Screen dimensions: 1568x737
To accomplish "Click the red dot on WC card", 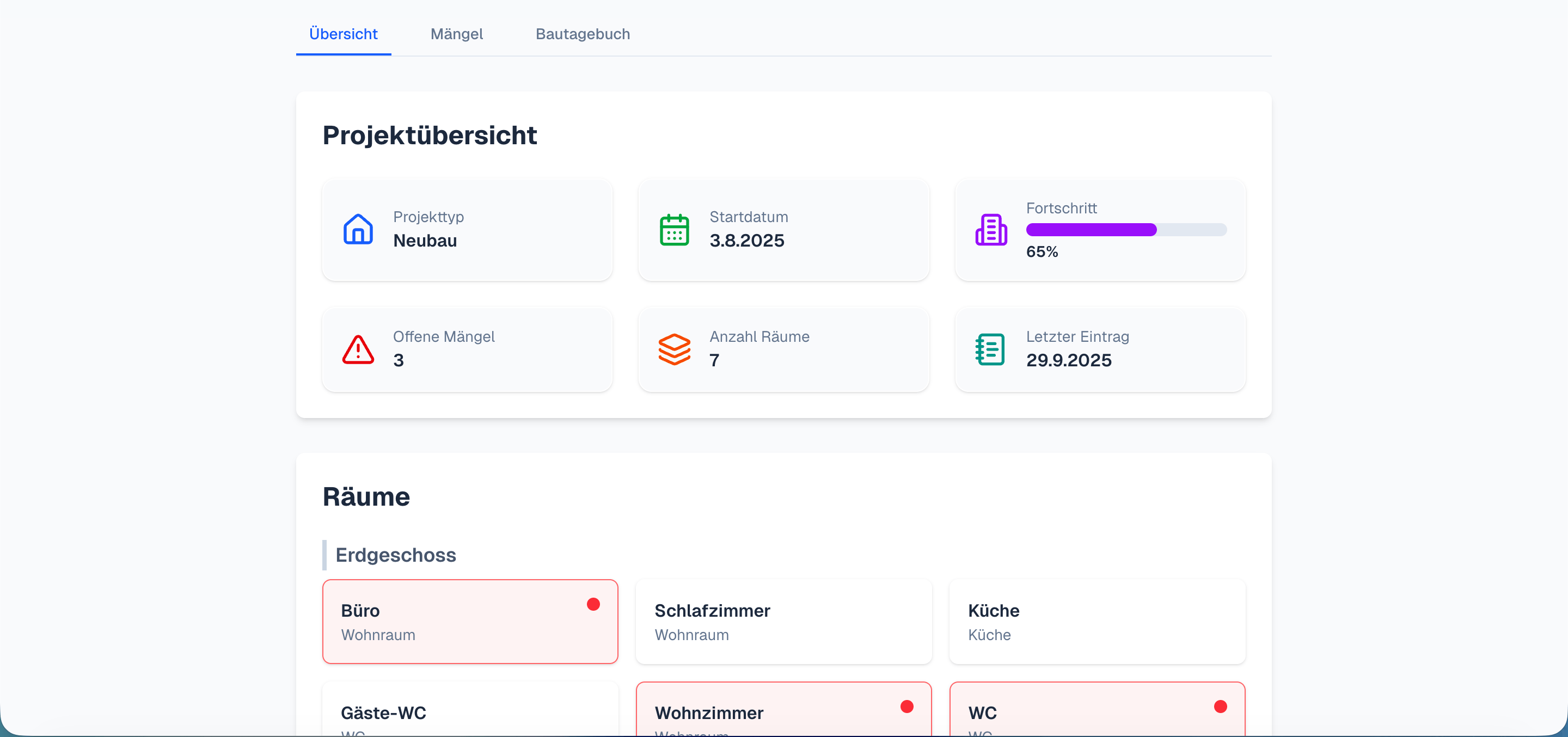I will 1220,706.
